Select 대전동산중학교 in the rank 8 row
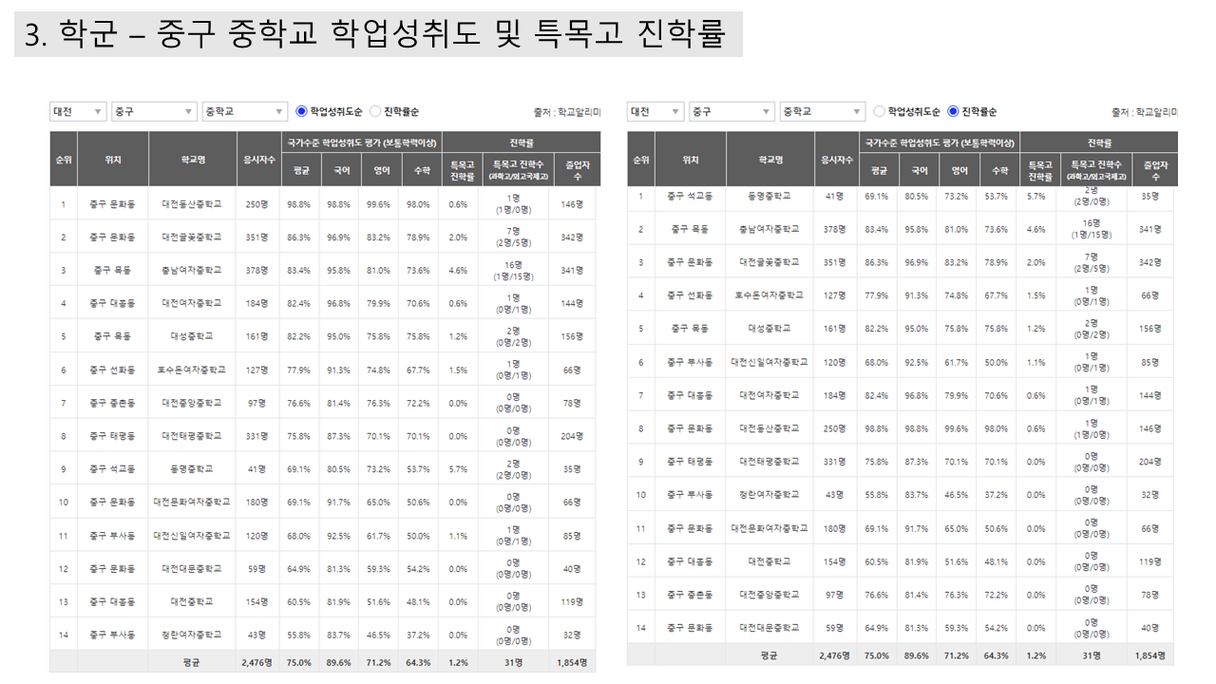Image resolution: width=1216 pixels, height=684 pixels. [x=770, y=428]
